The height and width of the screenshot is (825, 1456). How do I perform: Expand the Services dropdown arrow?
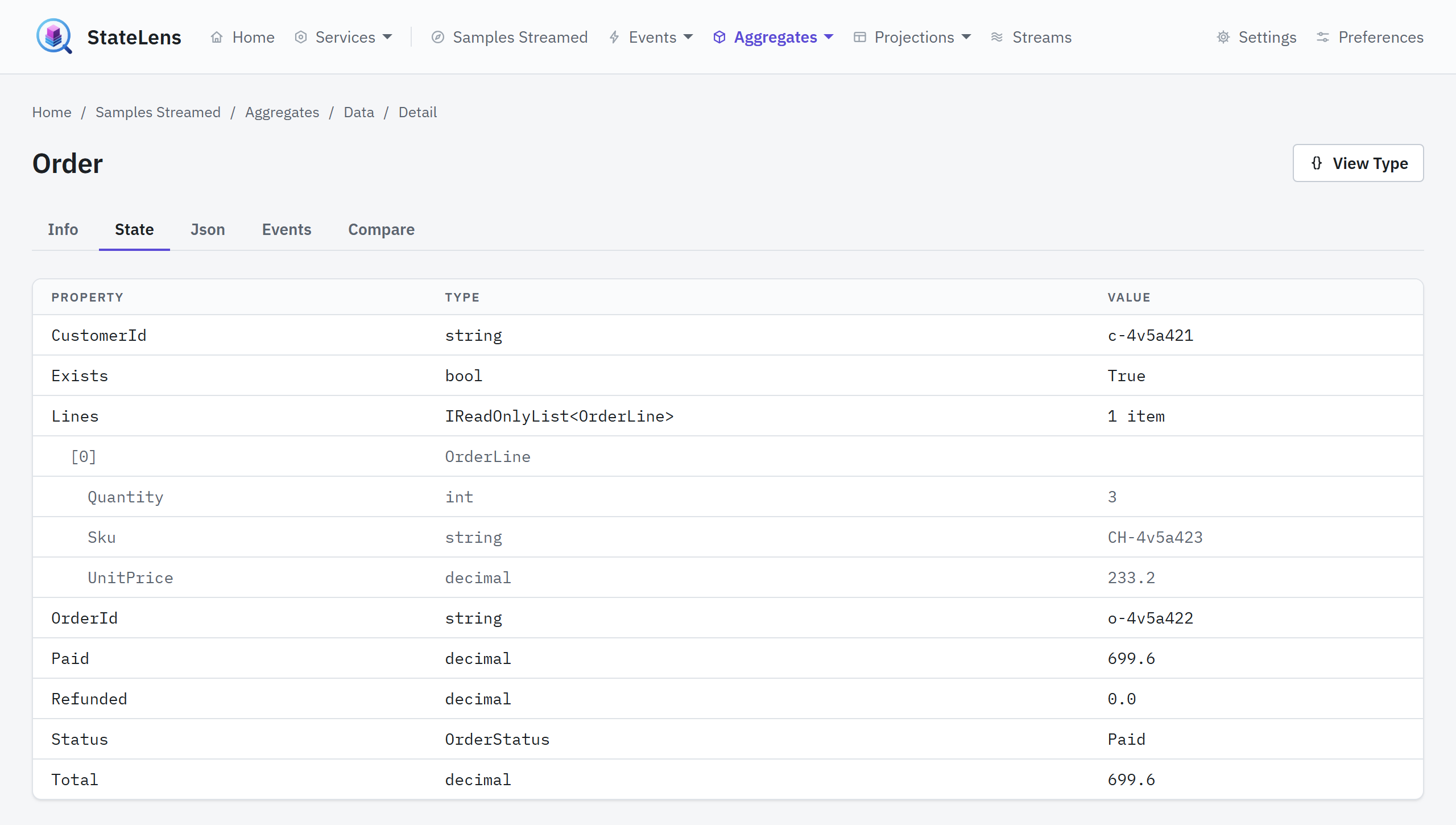point(387,37)
